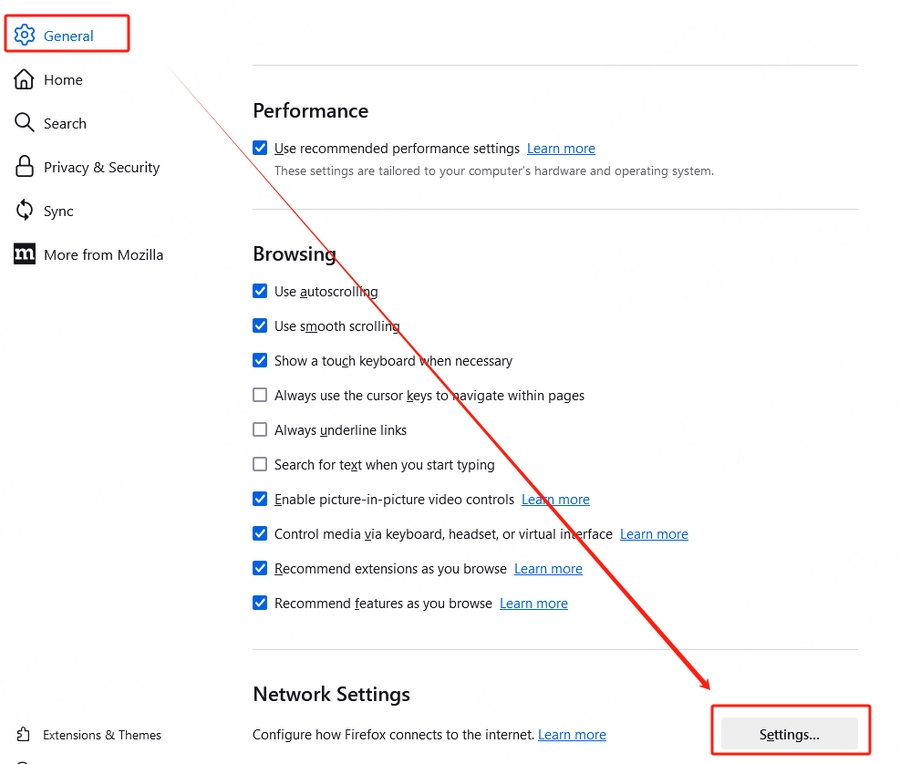Uncheck Use recommended performance settings
Image resolution: width=900 pixels, height=764 pixels.
[260, 148]
